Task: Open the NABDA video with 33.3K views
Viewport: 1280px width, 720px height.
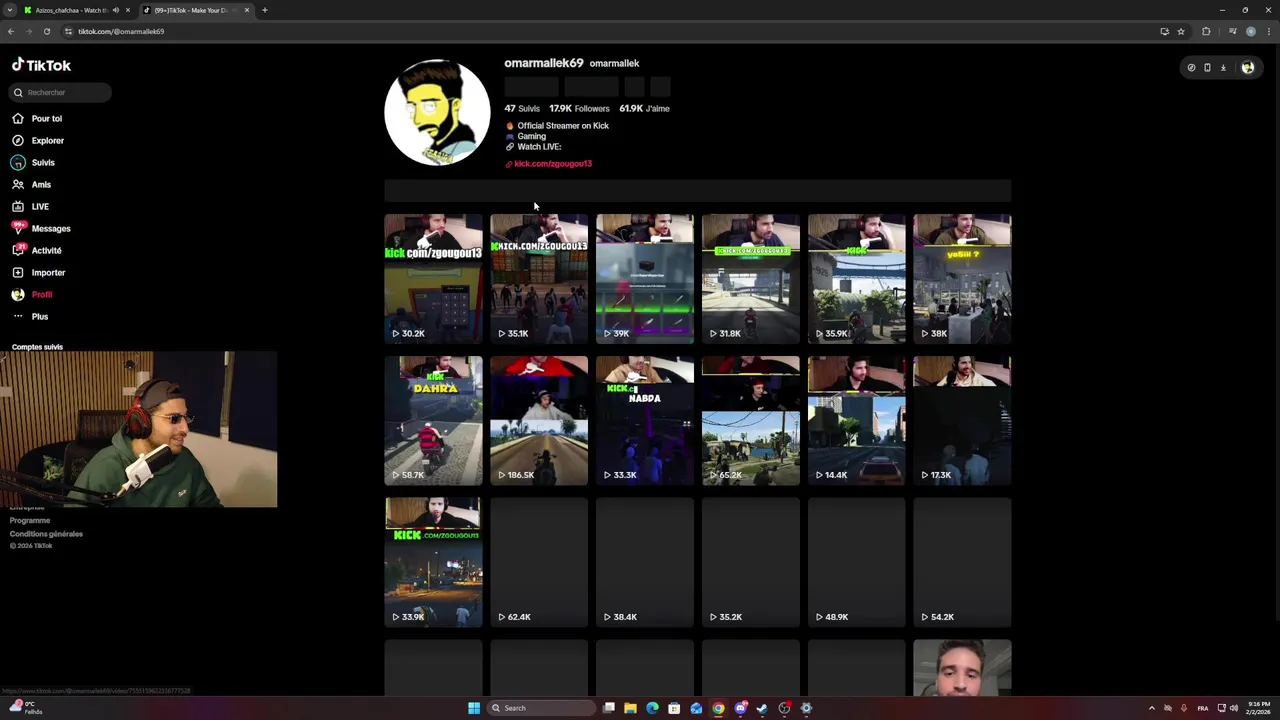Action: pyautogui.click(x=645, y=421)
